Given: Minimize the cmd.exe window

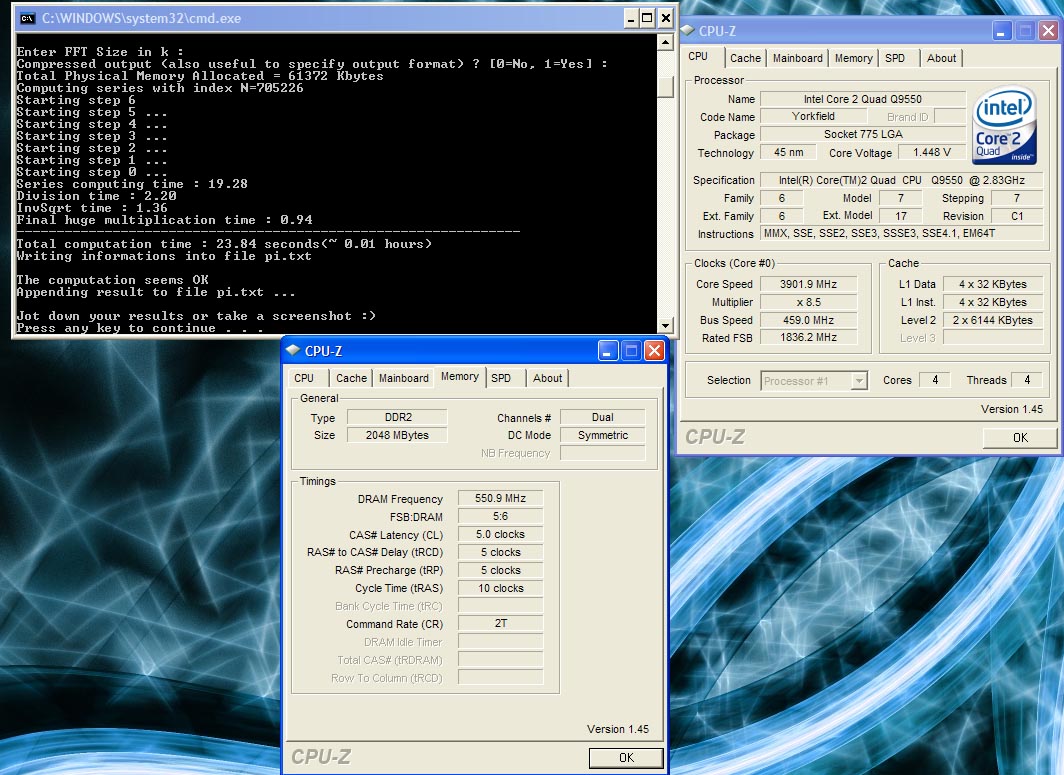Looking at the screenshot, I should (x=631, y=18).
